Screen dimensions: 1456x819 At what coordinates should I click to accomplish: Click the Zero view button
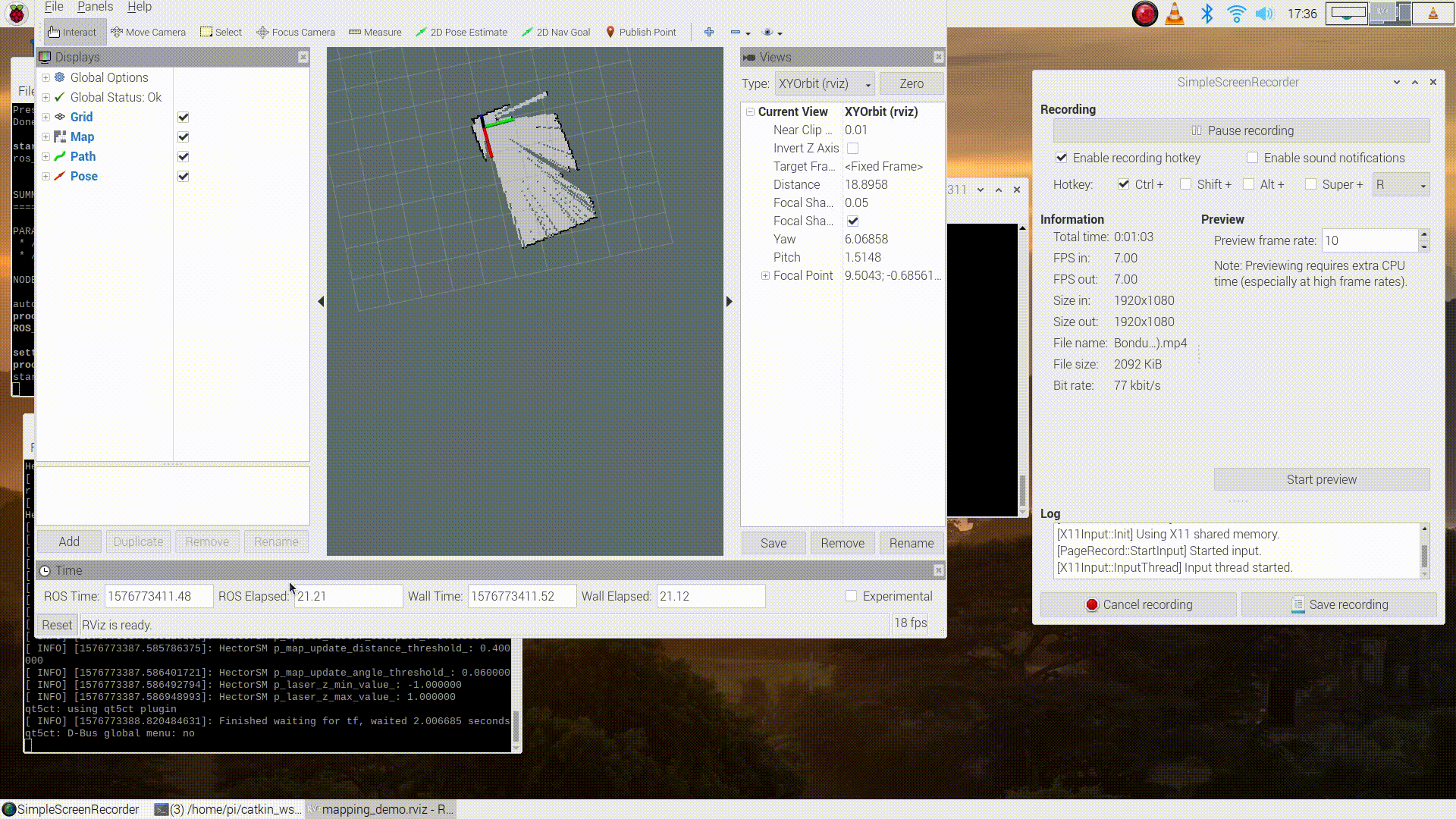[x=911, y=83]
